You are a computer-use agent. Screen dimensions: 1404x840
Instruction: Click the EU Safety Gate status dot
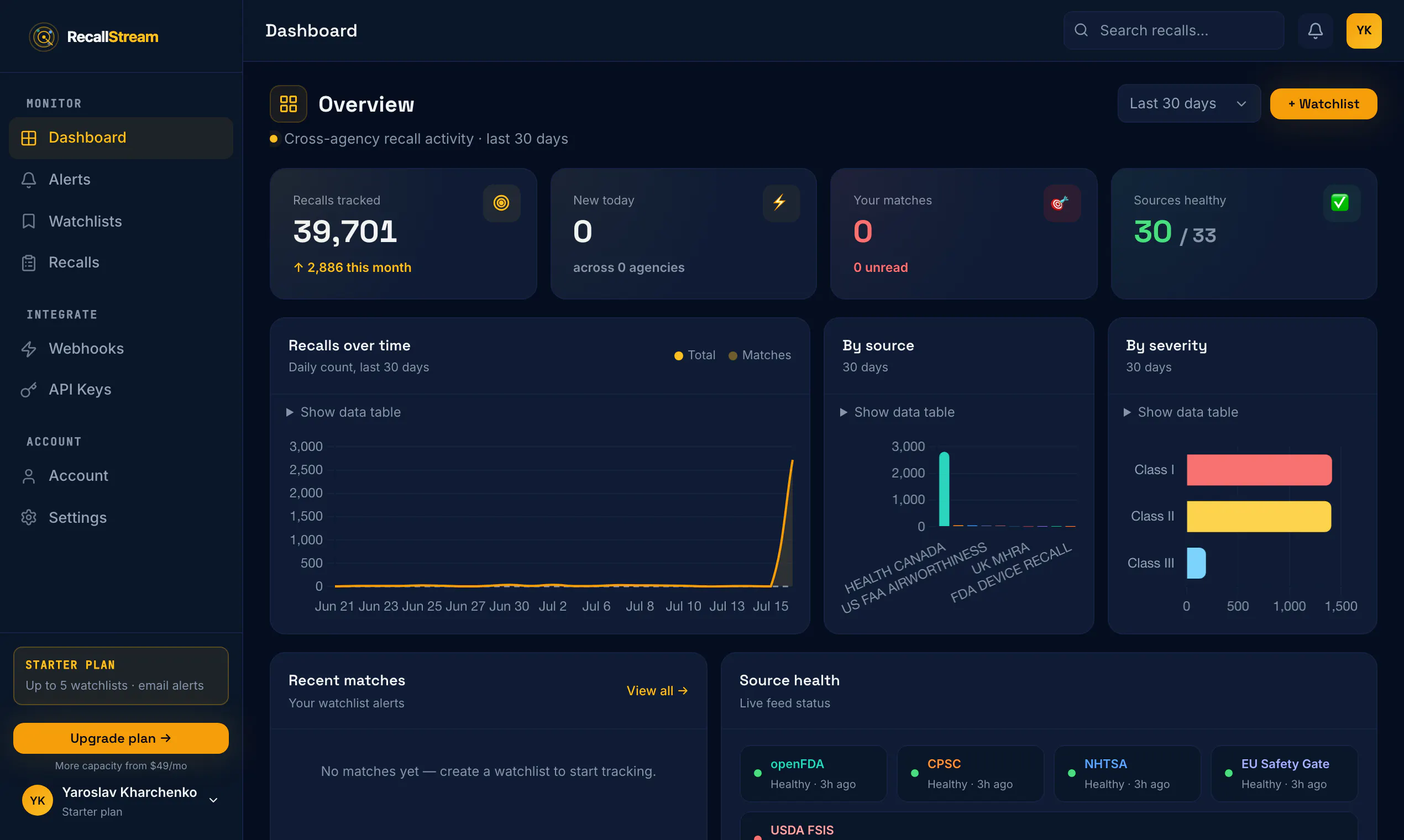tap(1228, 773)
